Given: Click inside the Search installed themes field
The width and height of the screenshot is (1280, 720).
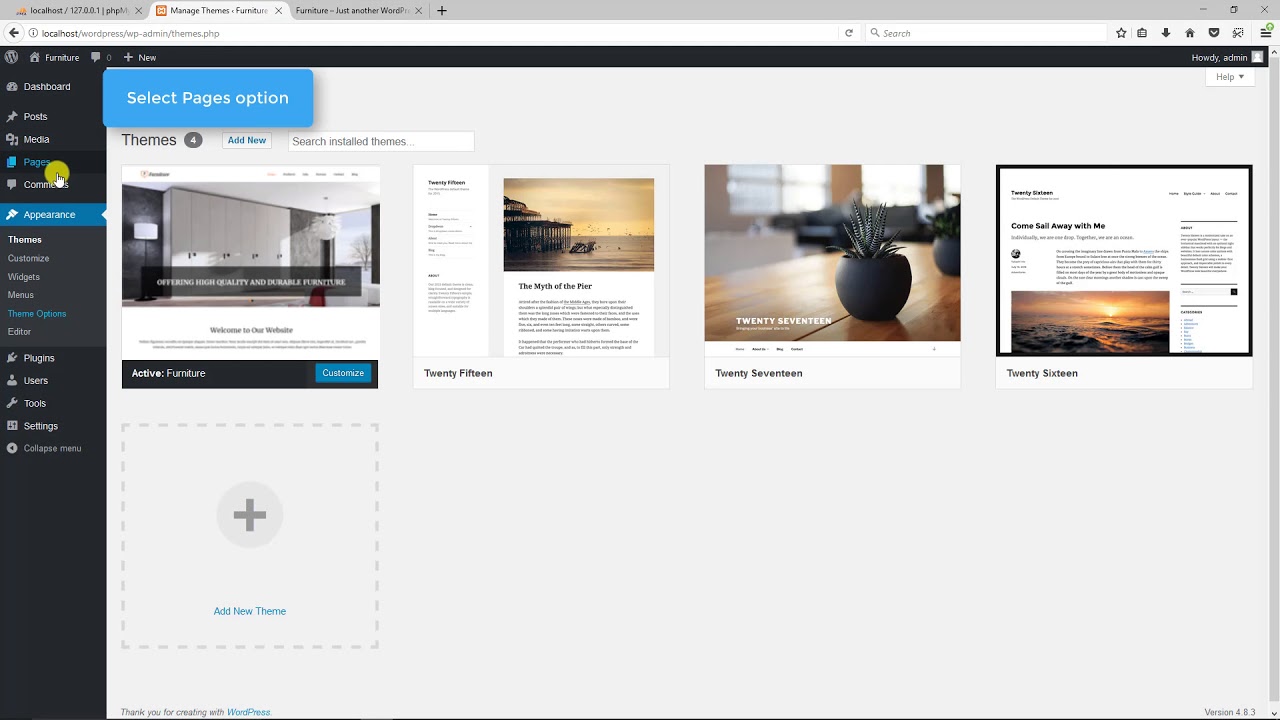Looking at the screenshot, I should (x=380, y=141).
